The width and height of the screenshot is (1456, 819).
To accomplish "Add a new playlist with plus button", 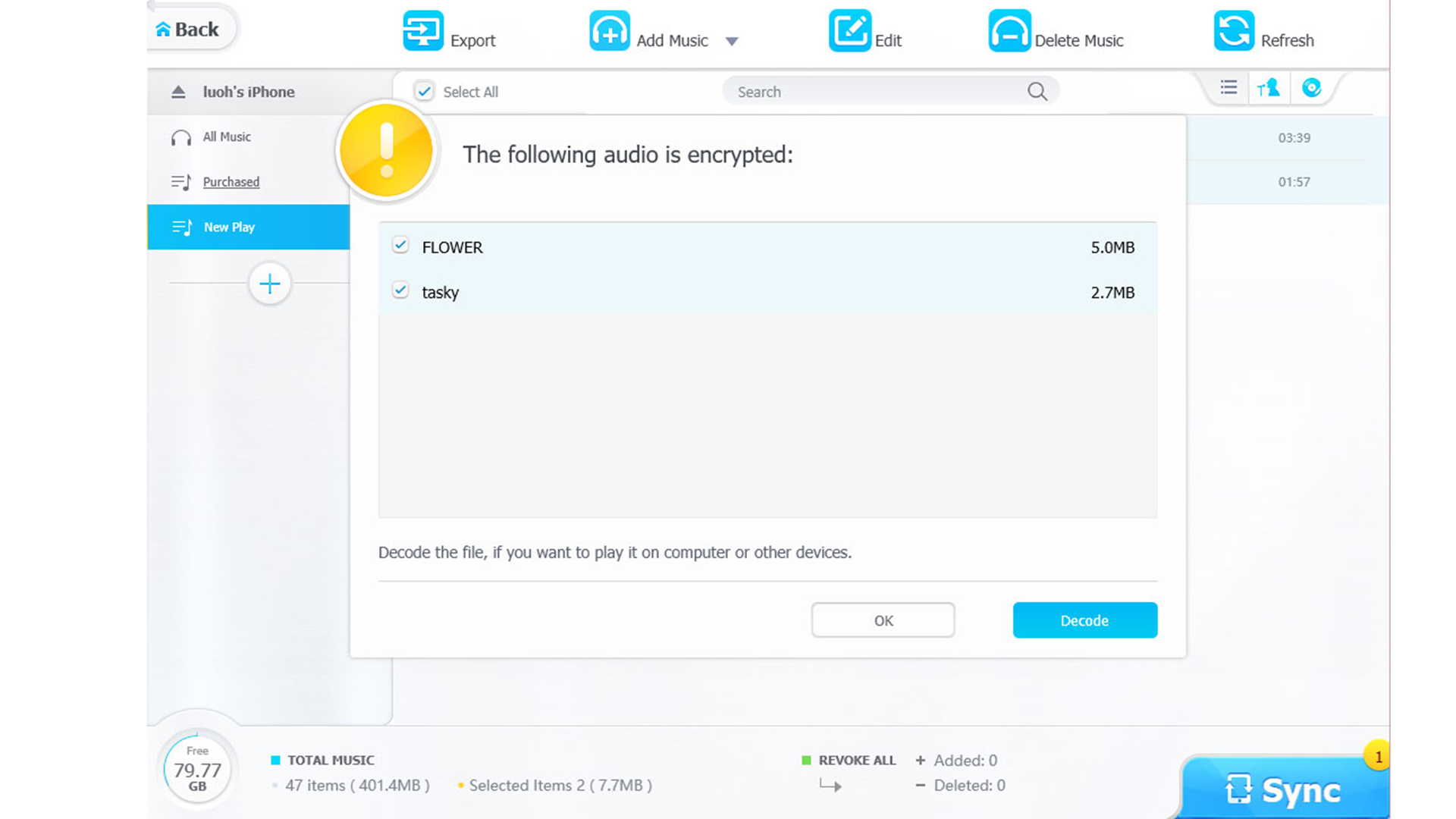I will coord(270,284).
